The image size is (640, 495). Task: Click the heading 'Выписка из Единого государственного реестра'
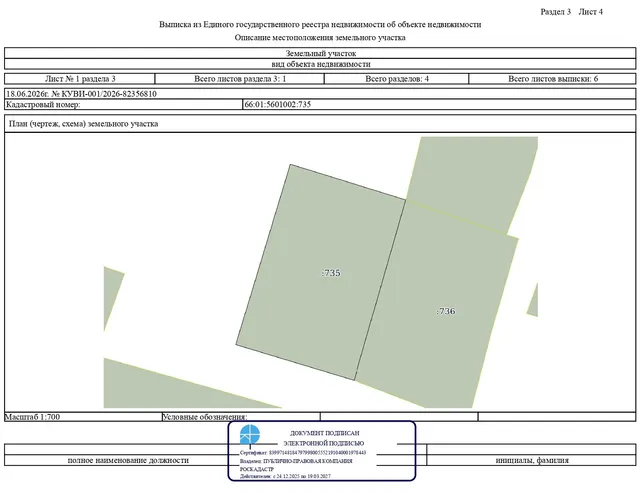pyautogui.click(x=320, y=24)
